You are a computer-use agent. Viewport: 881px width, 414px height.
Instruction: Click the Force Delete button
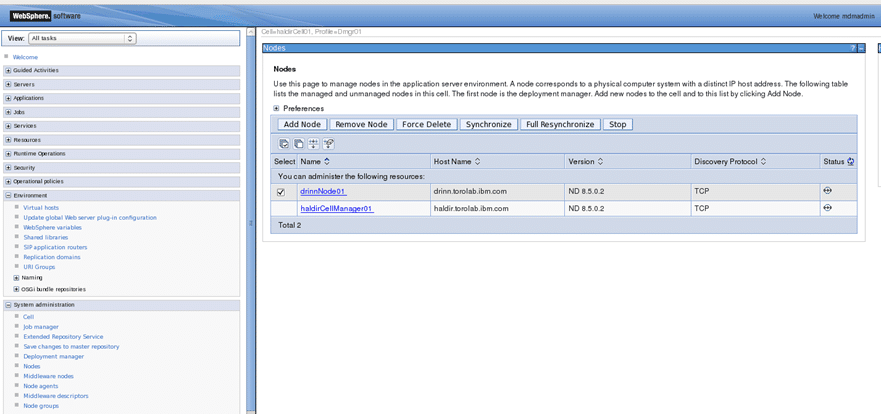[x=426, y=124]
